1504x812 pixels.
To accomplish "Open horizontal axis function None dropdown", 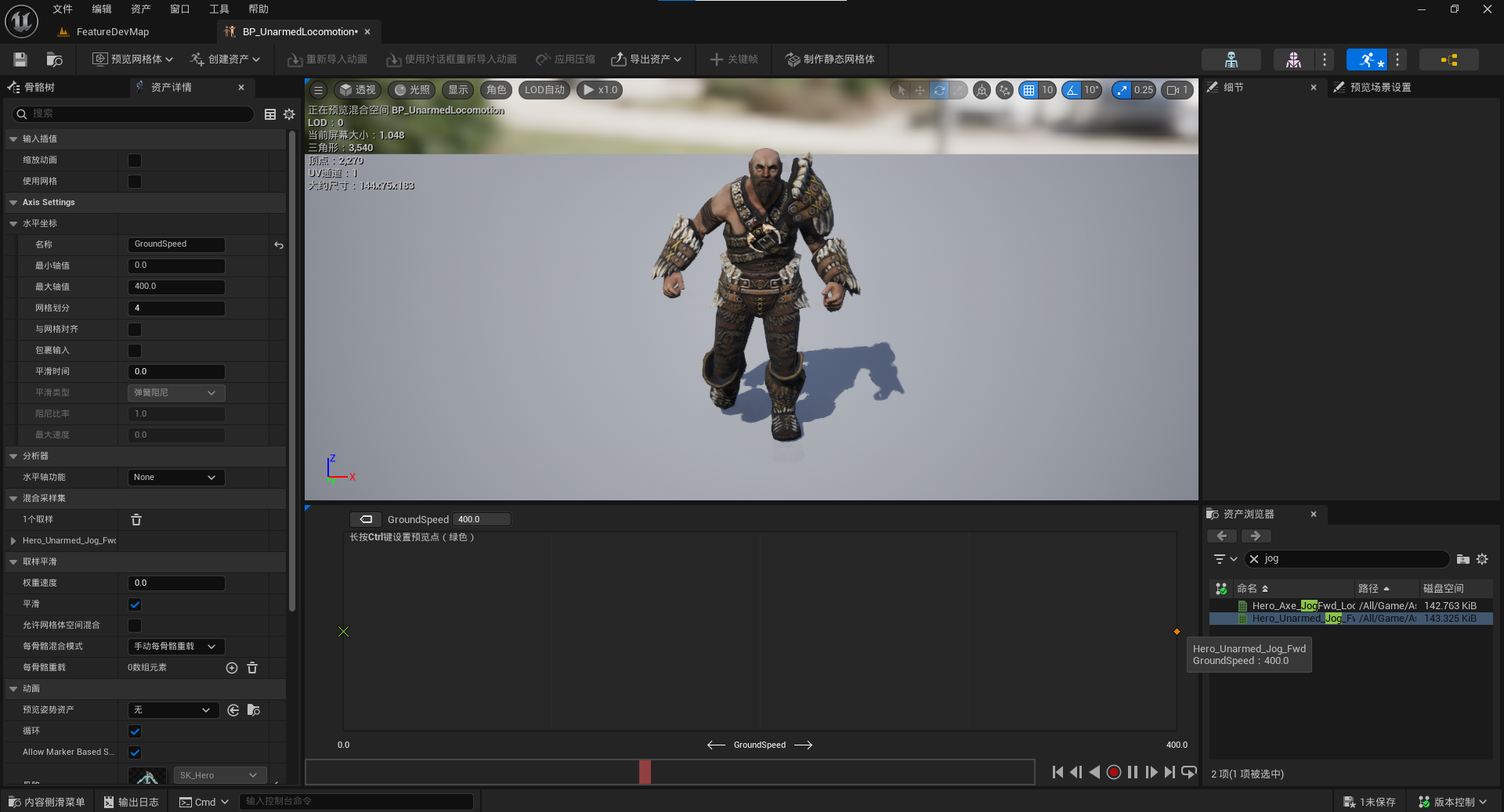I will click(x=176, y=478).
